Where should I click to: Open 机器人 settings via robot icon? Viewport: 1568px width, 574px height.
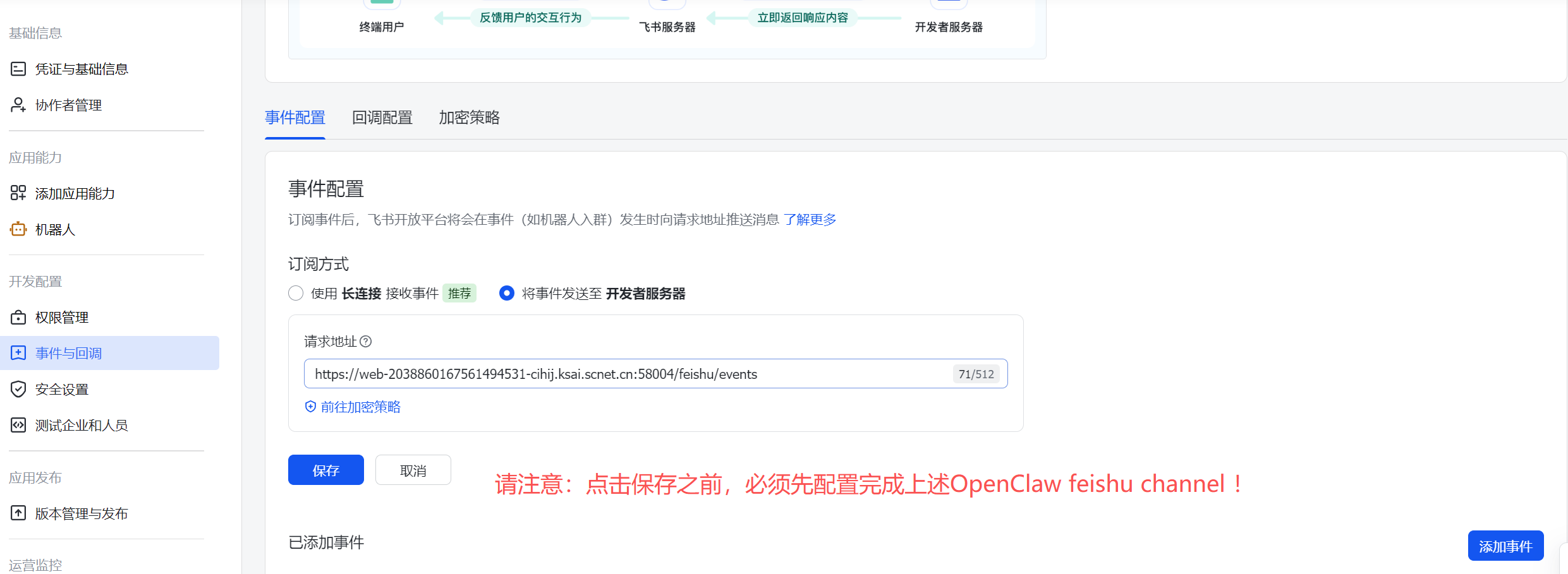coord(18,229)
